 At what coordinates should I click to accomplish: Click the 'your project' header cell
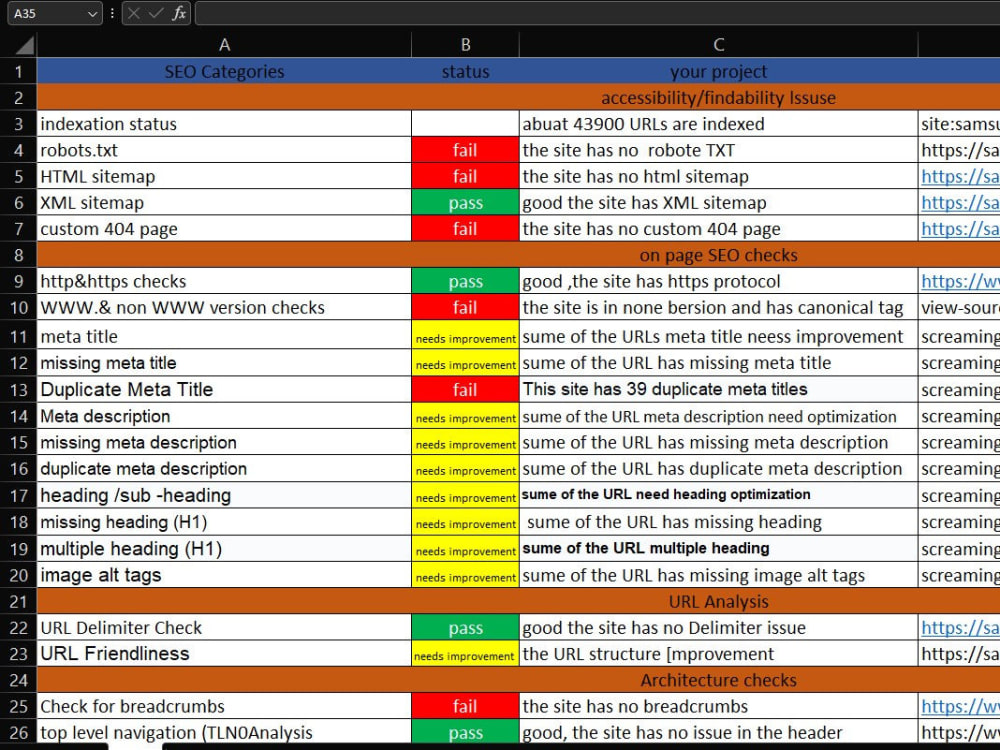pos(719,71)
